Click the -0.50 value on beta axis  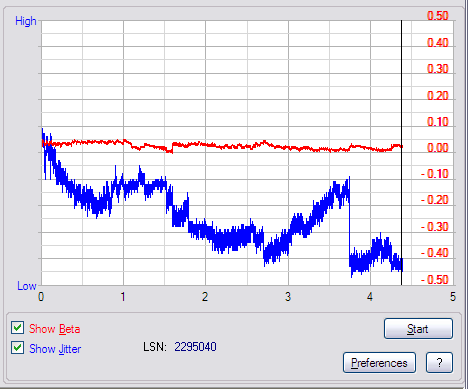click(435, 279)
